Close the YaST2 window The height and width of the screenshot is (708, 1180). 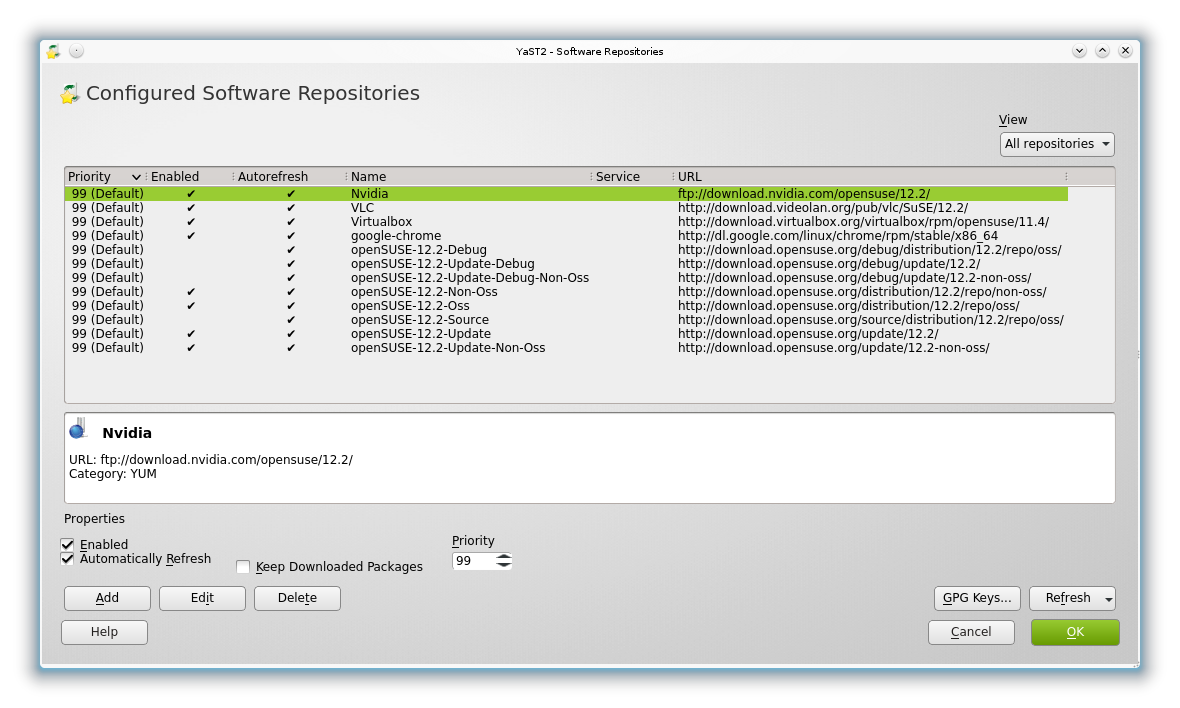1125,51
